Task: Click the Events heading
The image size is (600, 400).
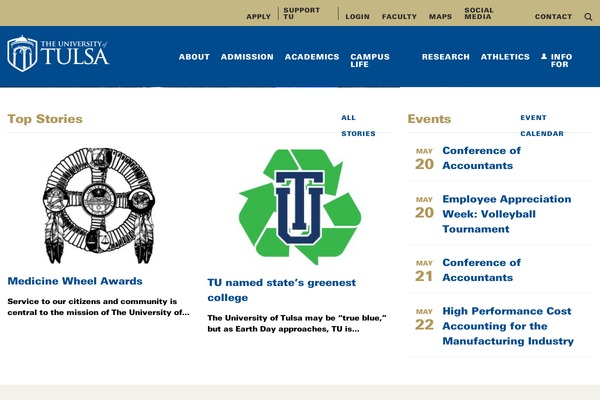Action: (x=429, y=119)
